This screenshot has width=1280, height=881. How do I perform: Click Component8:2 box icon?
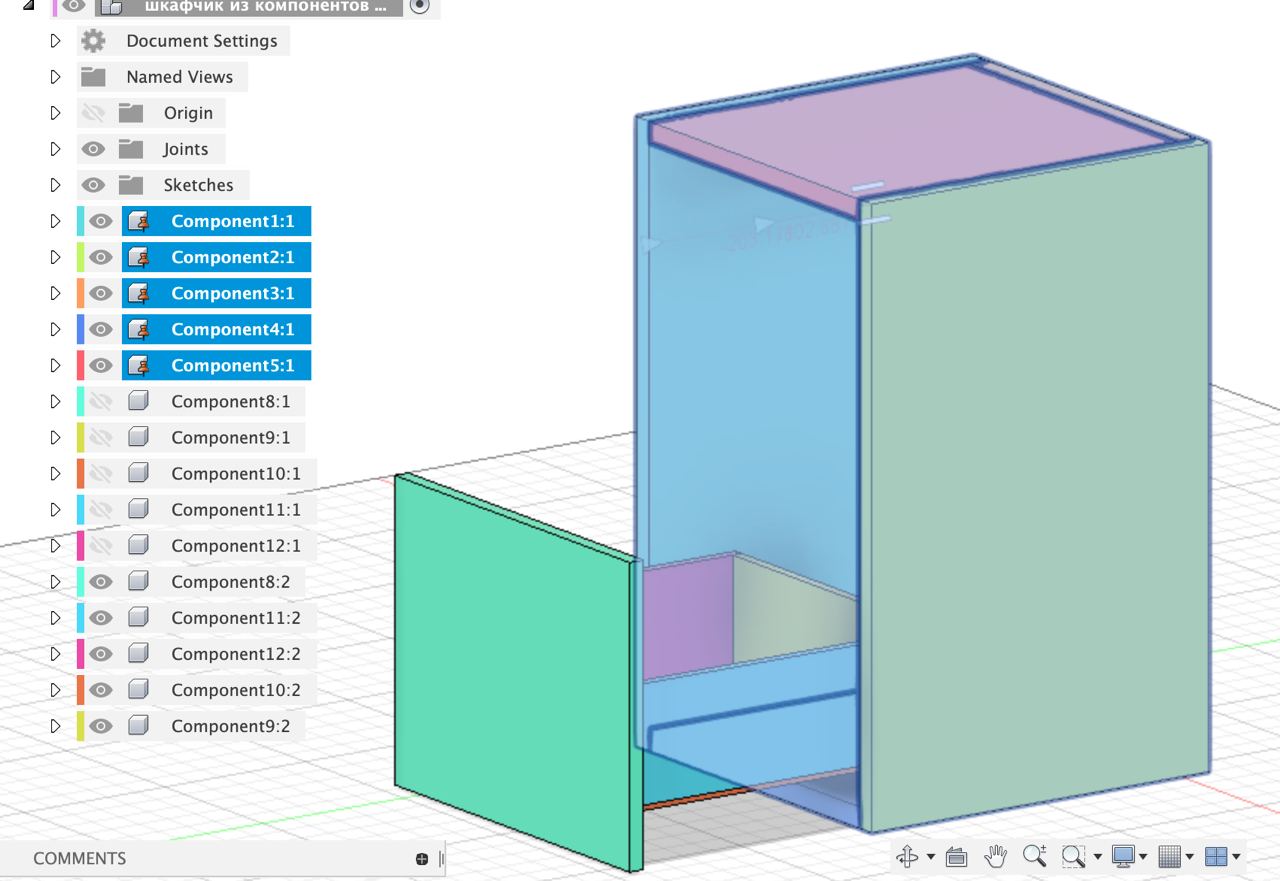click(x=139, y=581)
